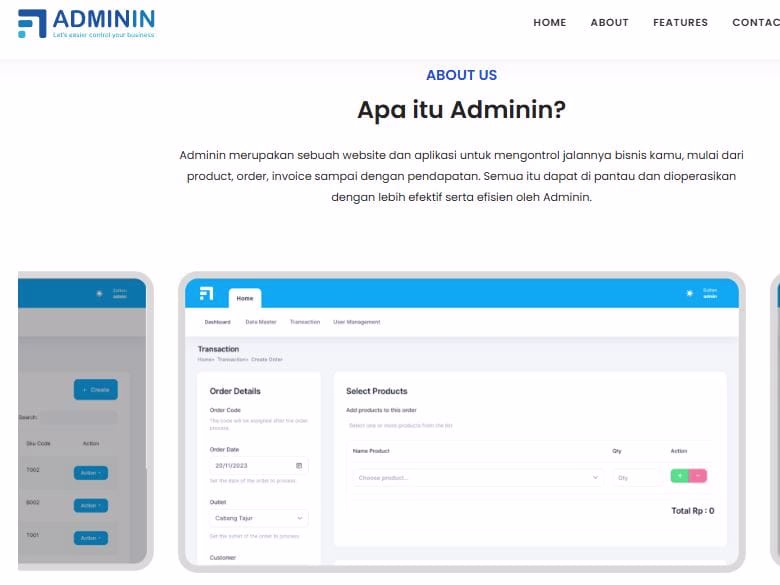
Task: Expand the Outlet dropdown Cabang Tajur
Action: 259,518
